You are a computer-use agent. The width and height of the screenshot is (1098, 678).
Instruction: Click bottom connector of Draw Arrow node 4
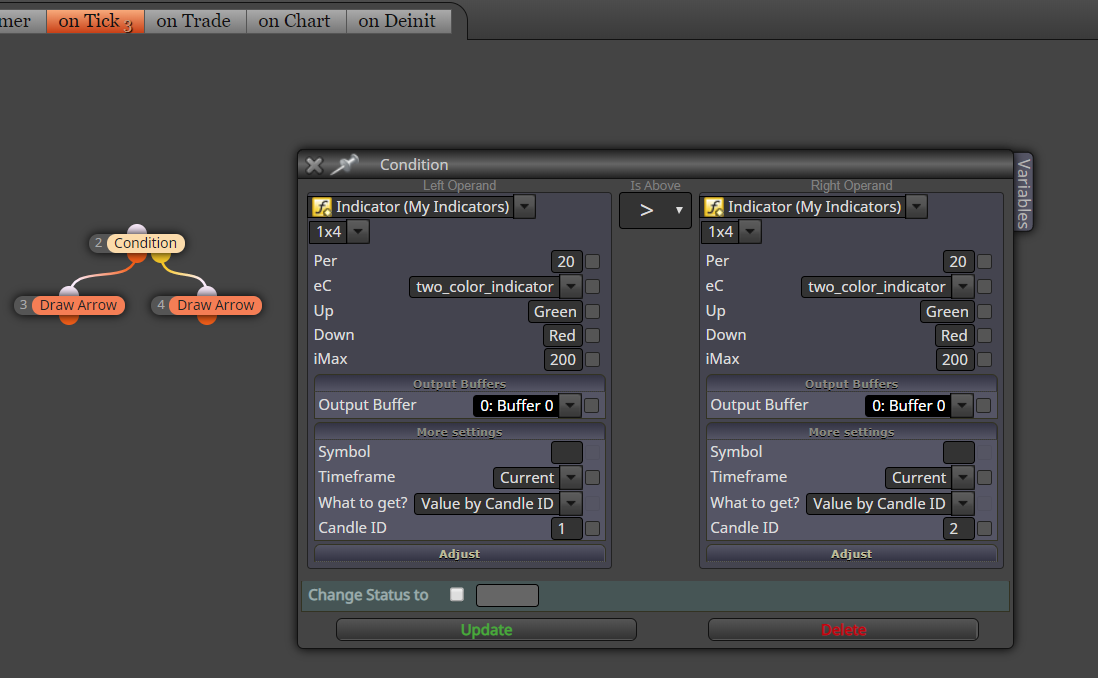click(207, 319)
